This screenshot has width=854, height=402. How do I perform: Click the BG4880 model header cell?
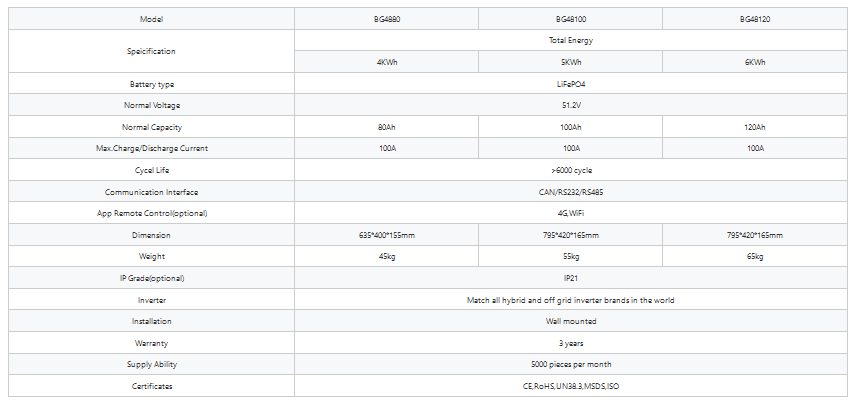coord(386,19)
